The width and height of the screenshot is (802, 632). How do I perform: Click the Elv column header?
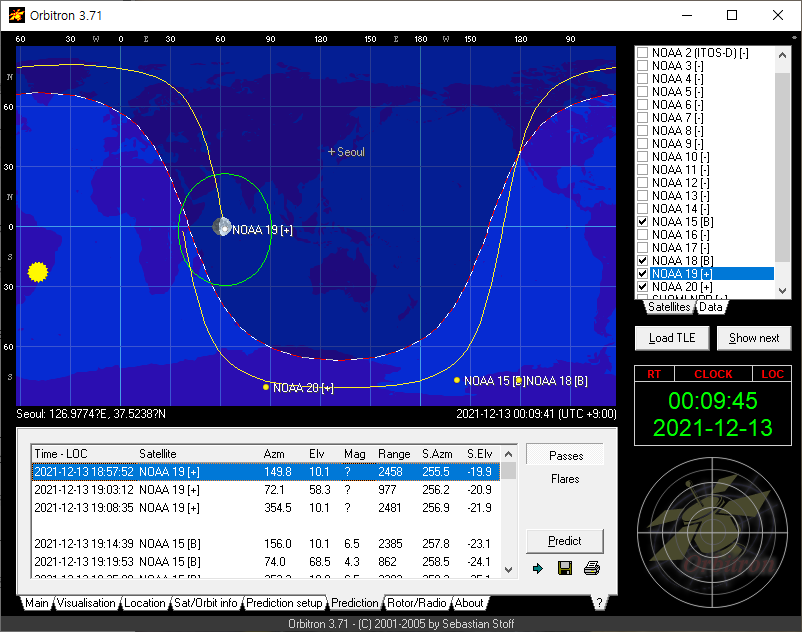click(x=323, y=454)
